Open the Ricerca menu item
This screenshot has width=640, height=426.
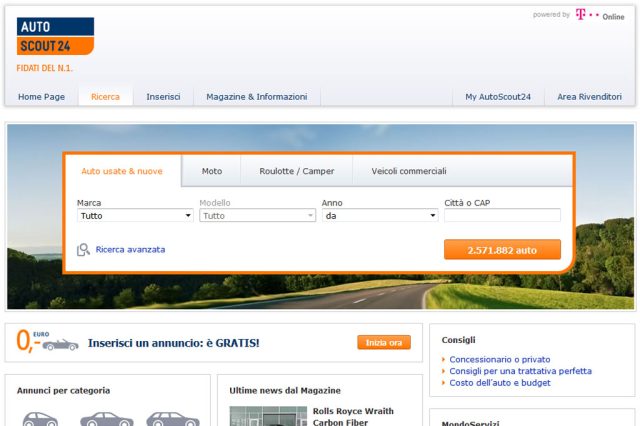105,97
